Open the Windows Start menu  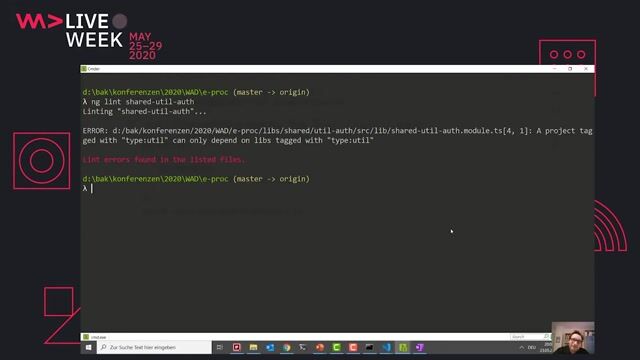point(88,347)
